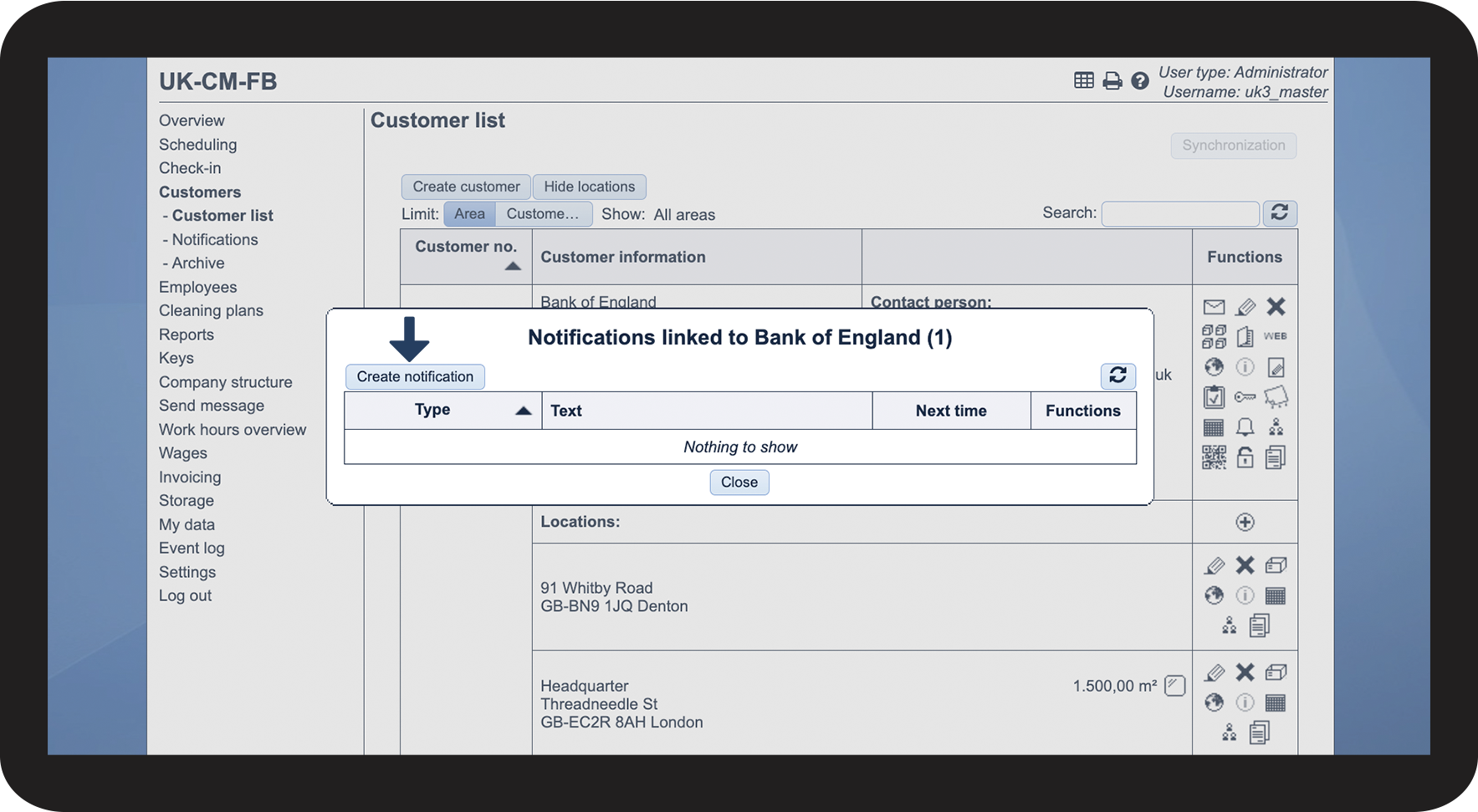Edit the 91 Whitby Road location
1478x812 pixels.
(x=1214, y=565)
